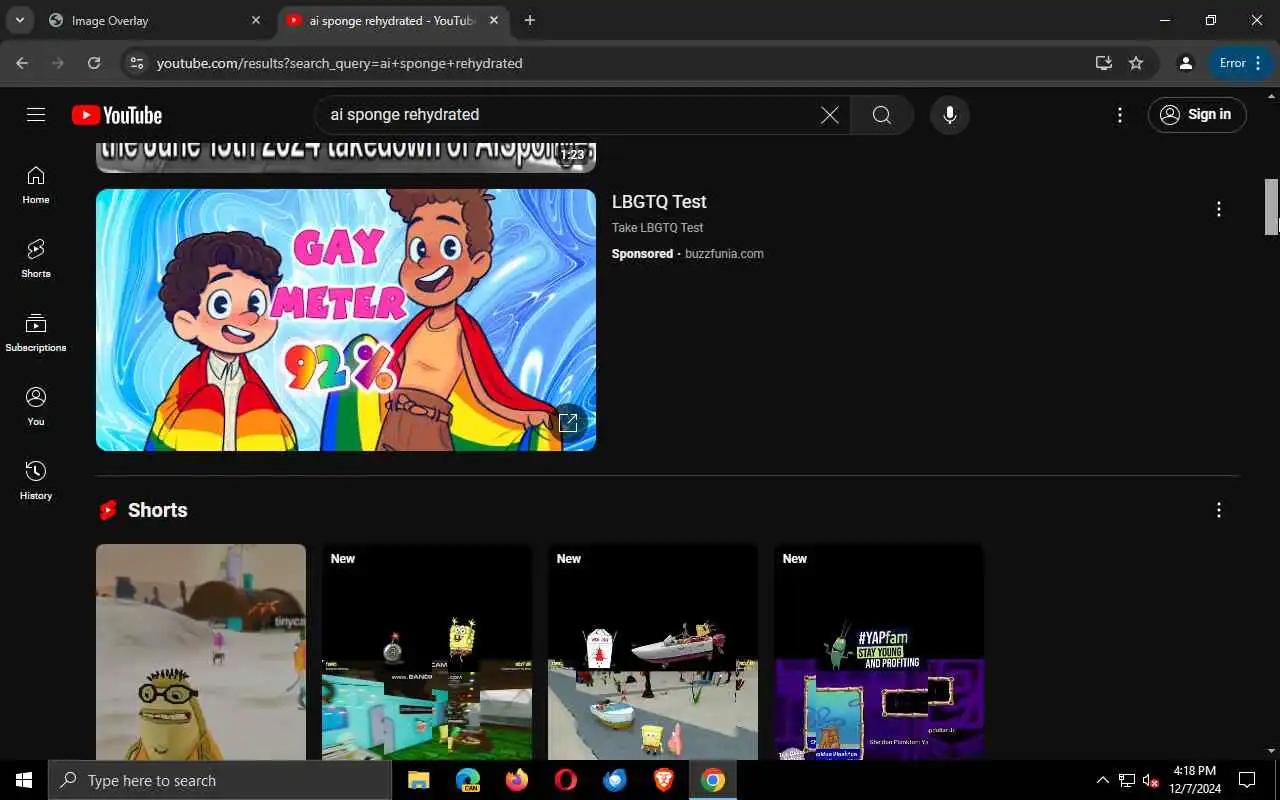This screenshot has height=800, width=1280.
Task: Click the page vertical scrollbar thumb
Action: [1272, 206]
